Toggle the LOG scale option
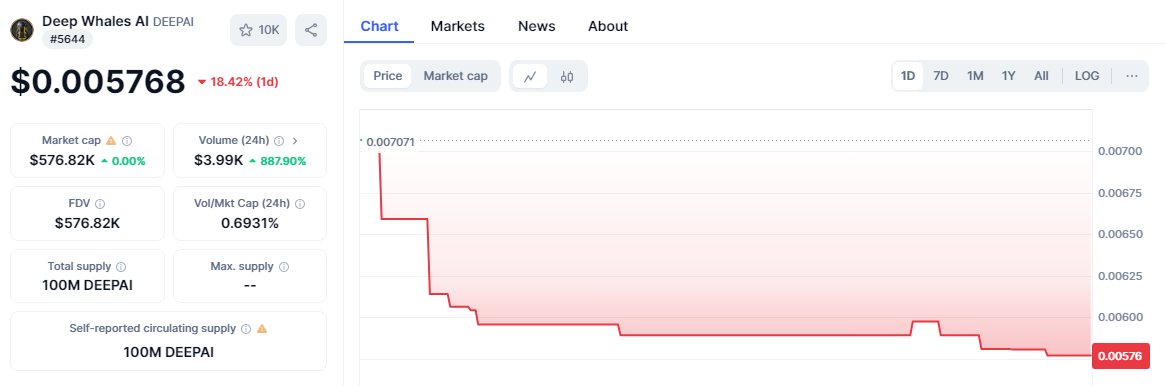The width and height of the screenshot is (1165, 386). [1087, 76]
